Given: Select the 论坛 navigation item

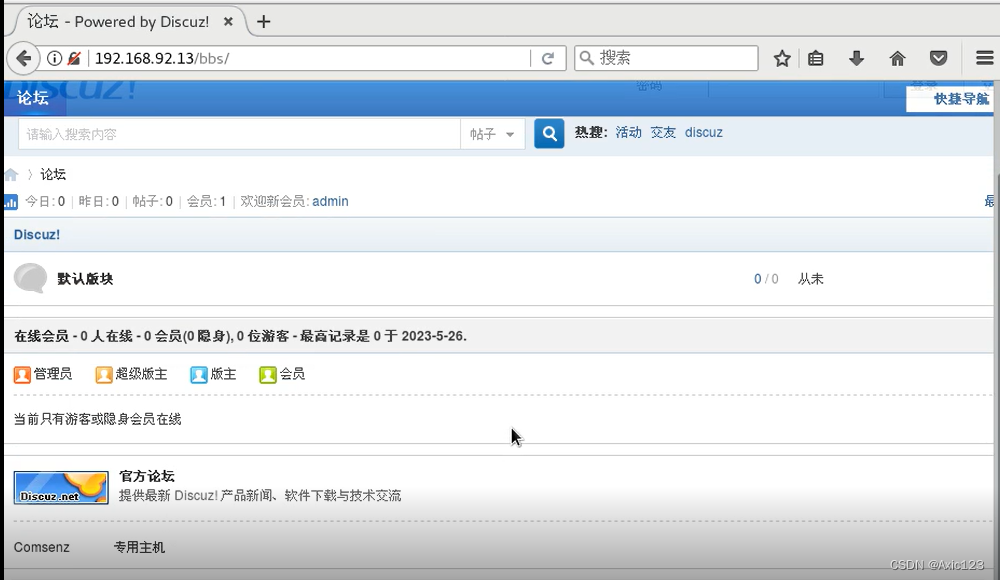Looking at the screenshot, I should pyautogui.click(x=33, y=98).
